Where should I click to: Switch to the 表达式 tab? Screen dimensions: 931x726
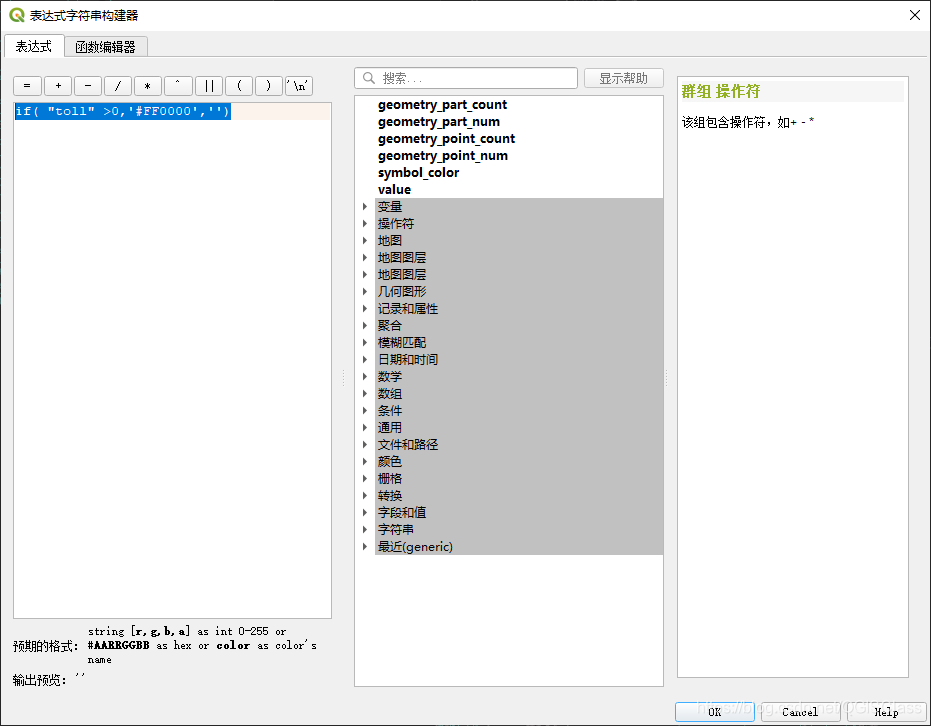point(34,46)
